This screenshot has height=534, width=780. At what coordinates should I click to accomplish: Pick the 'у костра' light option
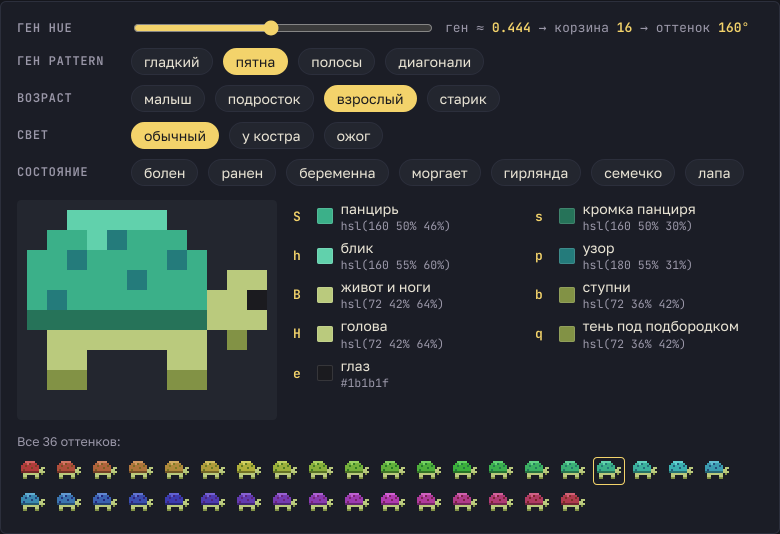click(271, 136)
